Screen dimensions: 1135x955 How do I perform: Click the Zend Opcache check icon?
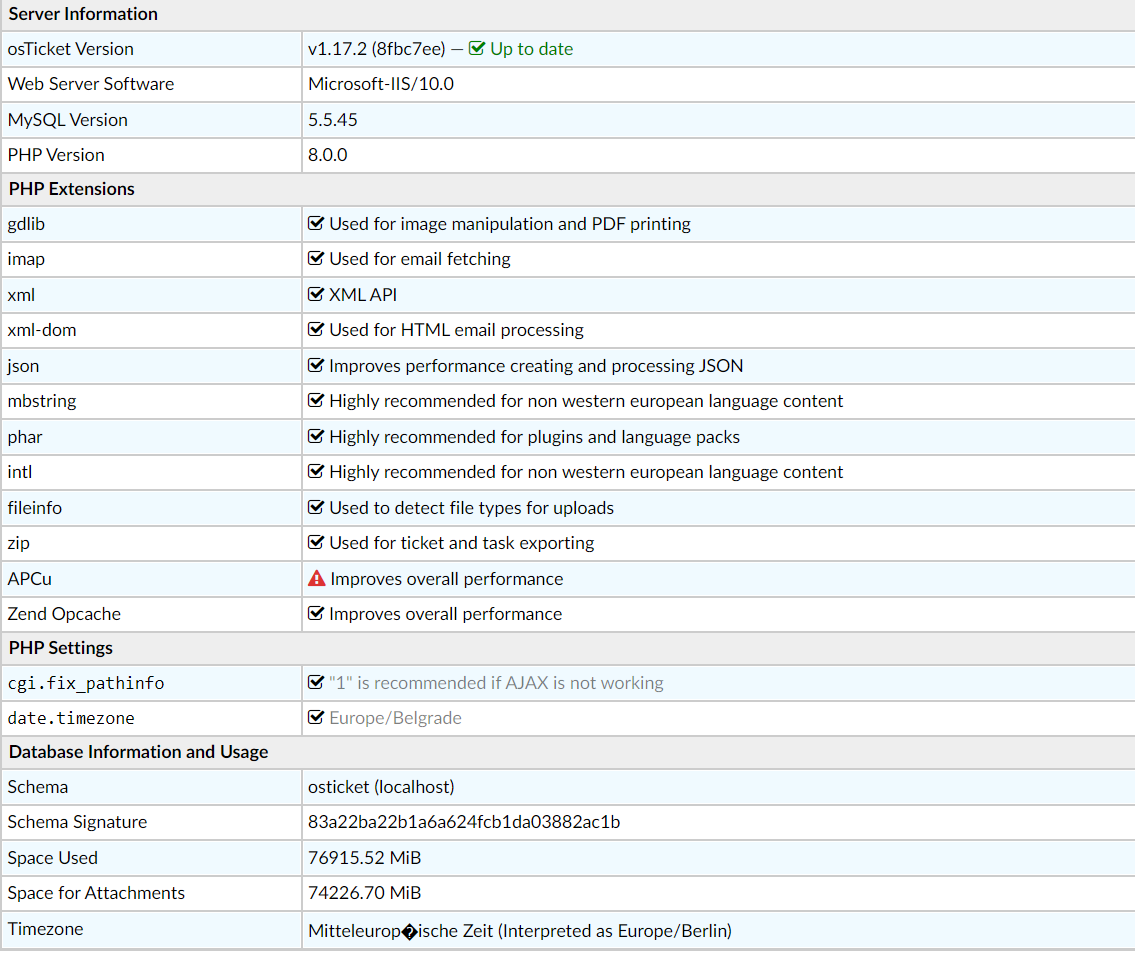316,614
